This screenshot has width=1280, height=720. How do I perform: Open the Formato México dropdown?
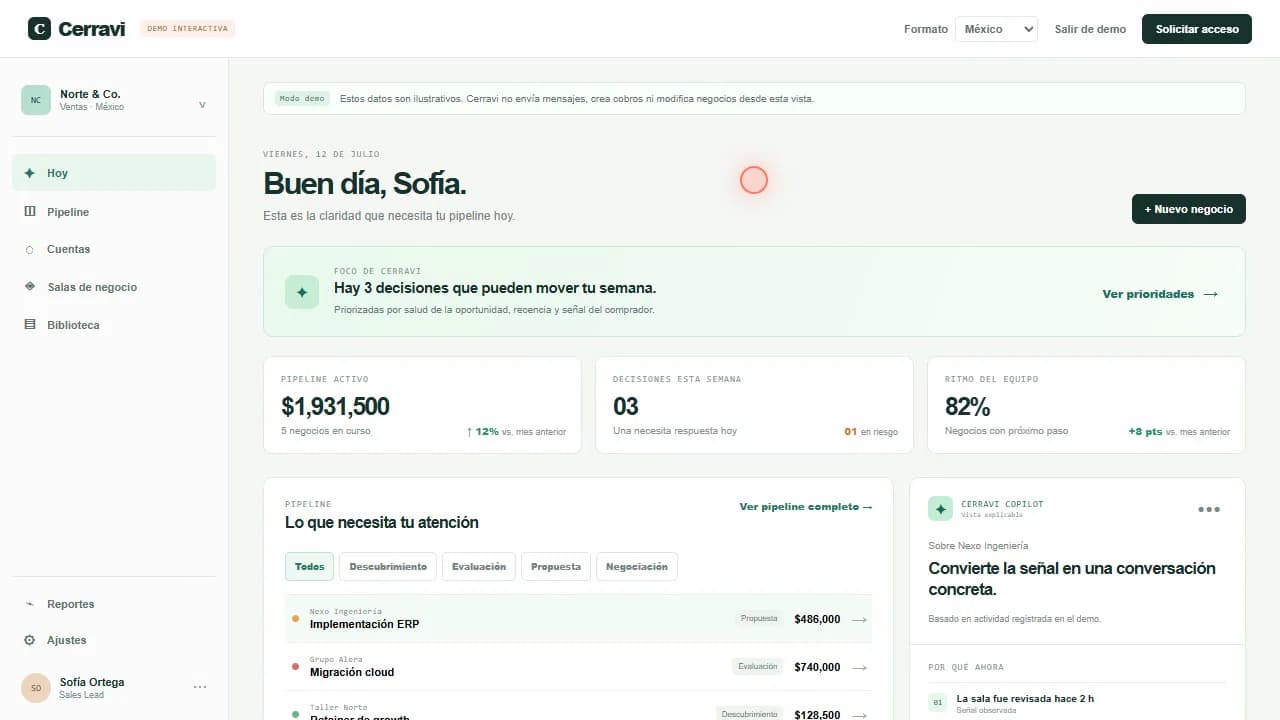click(x=996, y=29)
